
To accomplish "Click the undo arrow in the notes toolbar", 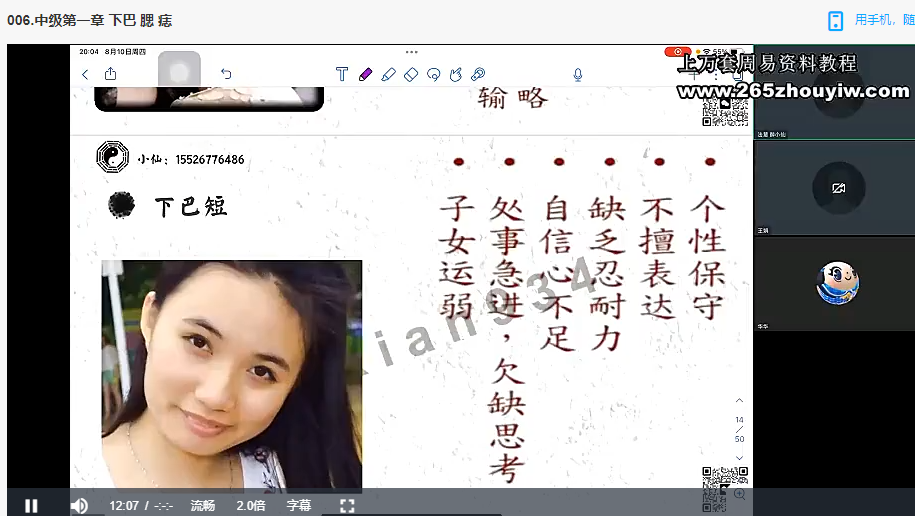I will click(x=226, y=74).
